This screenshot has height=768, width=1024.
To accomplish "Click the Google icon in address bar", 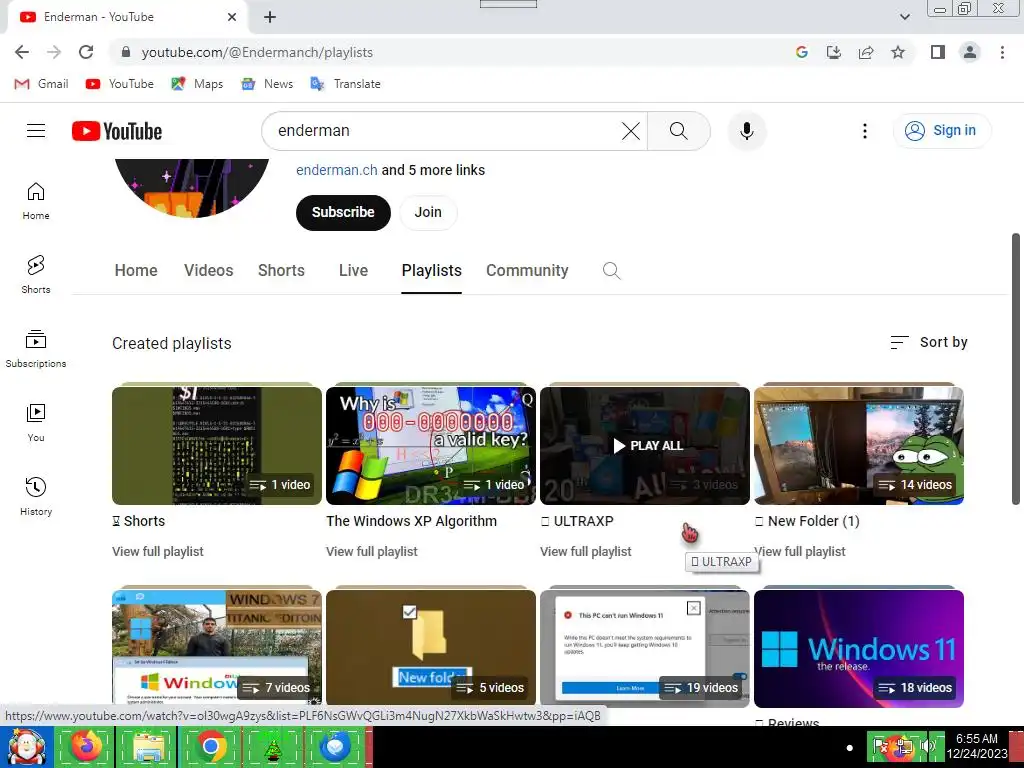I will click(x=802, y=52).
